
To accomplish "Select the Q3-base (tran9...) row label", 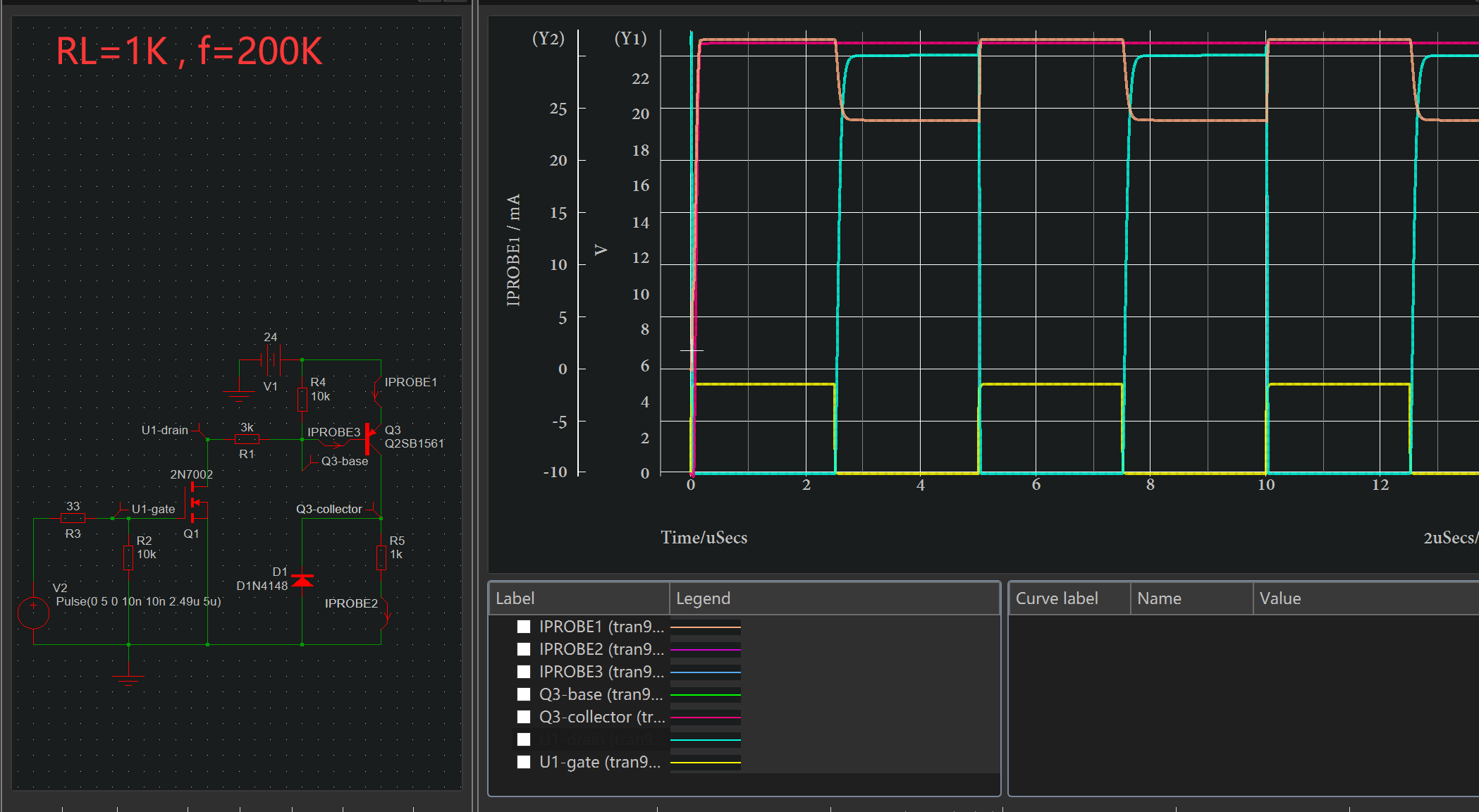I will click(601, 694).
